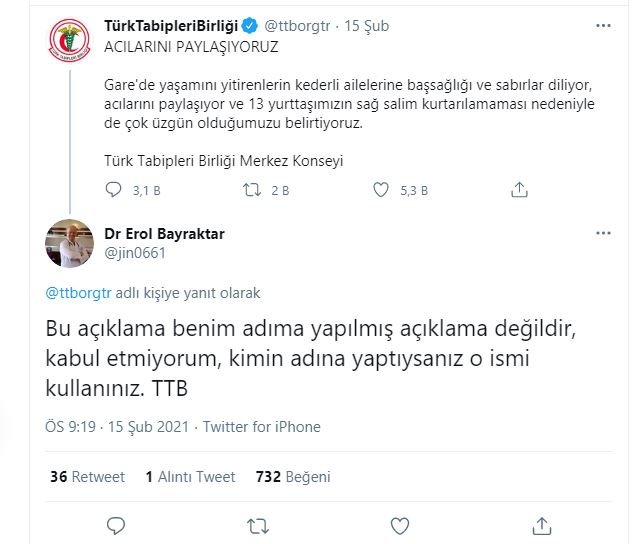Open Dr Erol Bayraktar's profile photo

71,243
